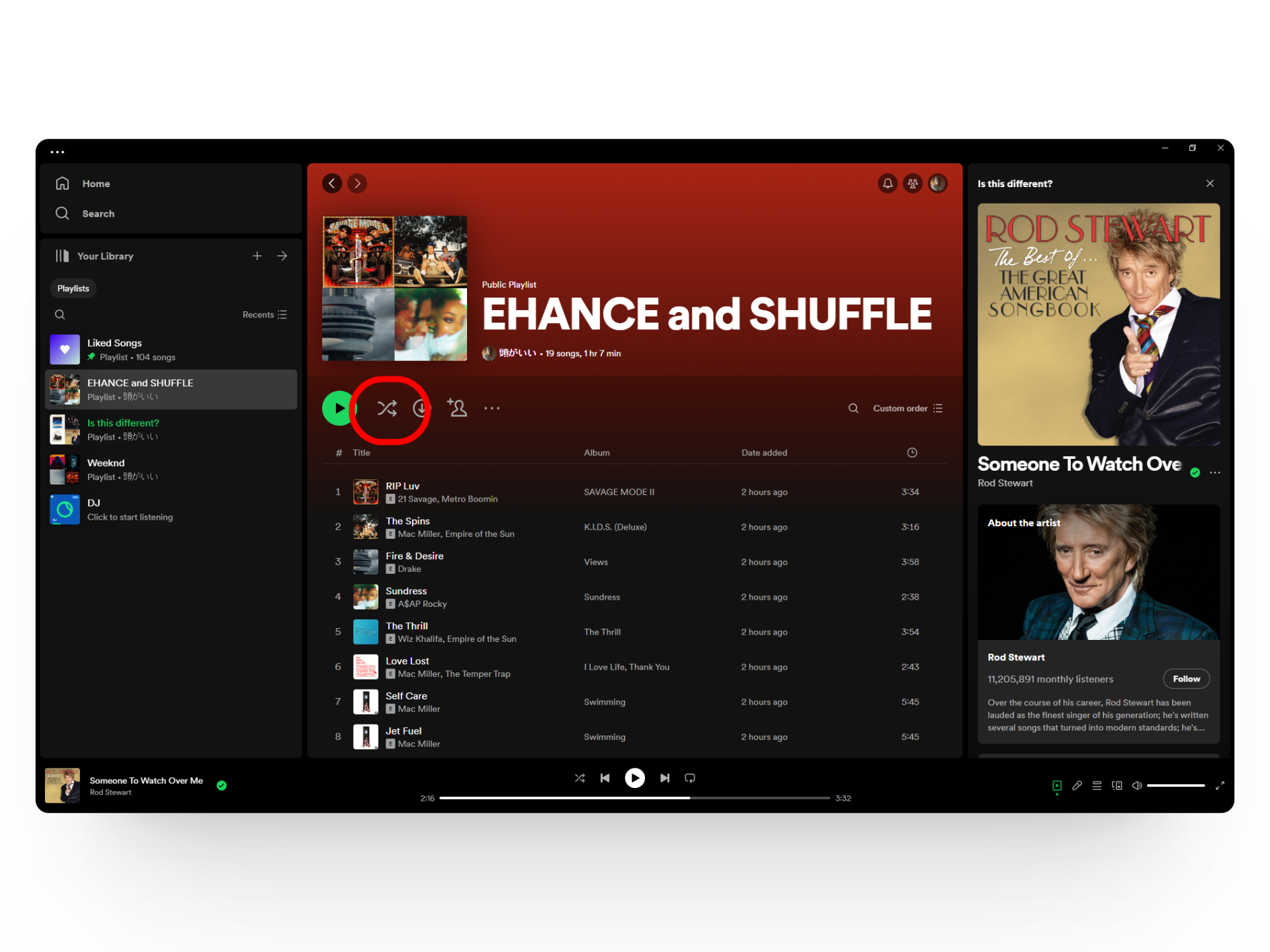Open What's New notifications bell
This screenshot has height=952, width=1270.
(887, 183)
